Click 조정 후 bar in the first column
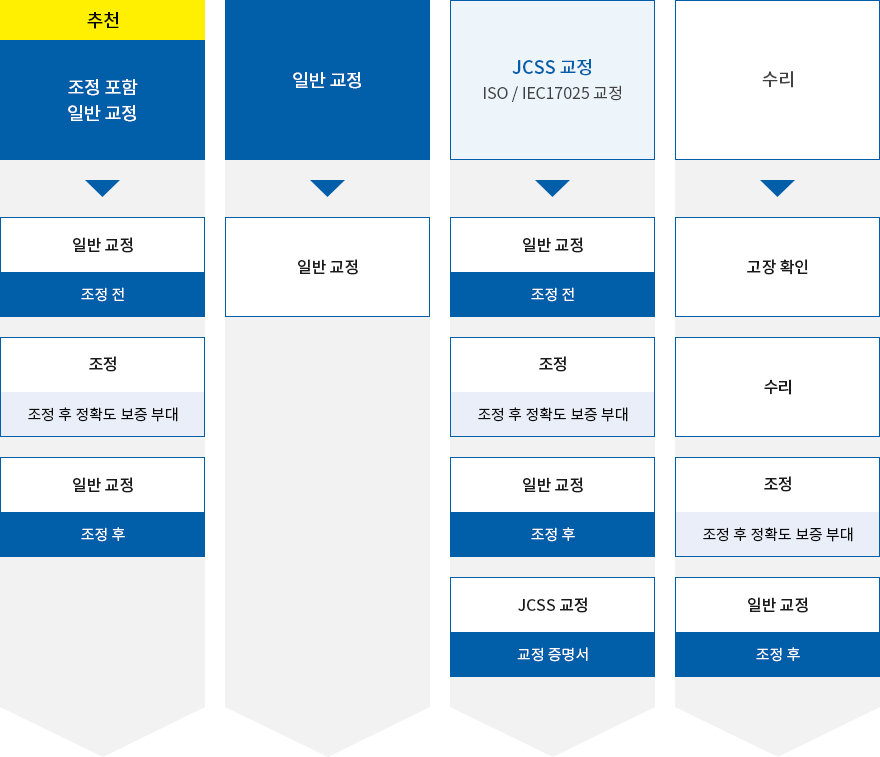The height and width of the screenshot is (757, 880). click(102, 534)
